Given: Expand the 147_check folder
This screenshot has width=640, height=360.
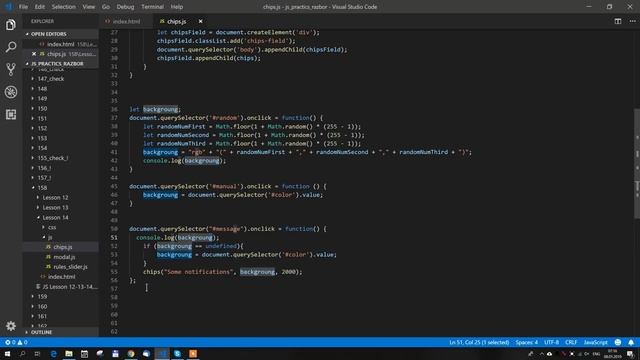Looking at the screenshot, I should (51, 78).
